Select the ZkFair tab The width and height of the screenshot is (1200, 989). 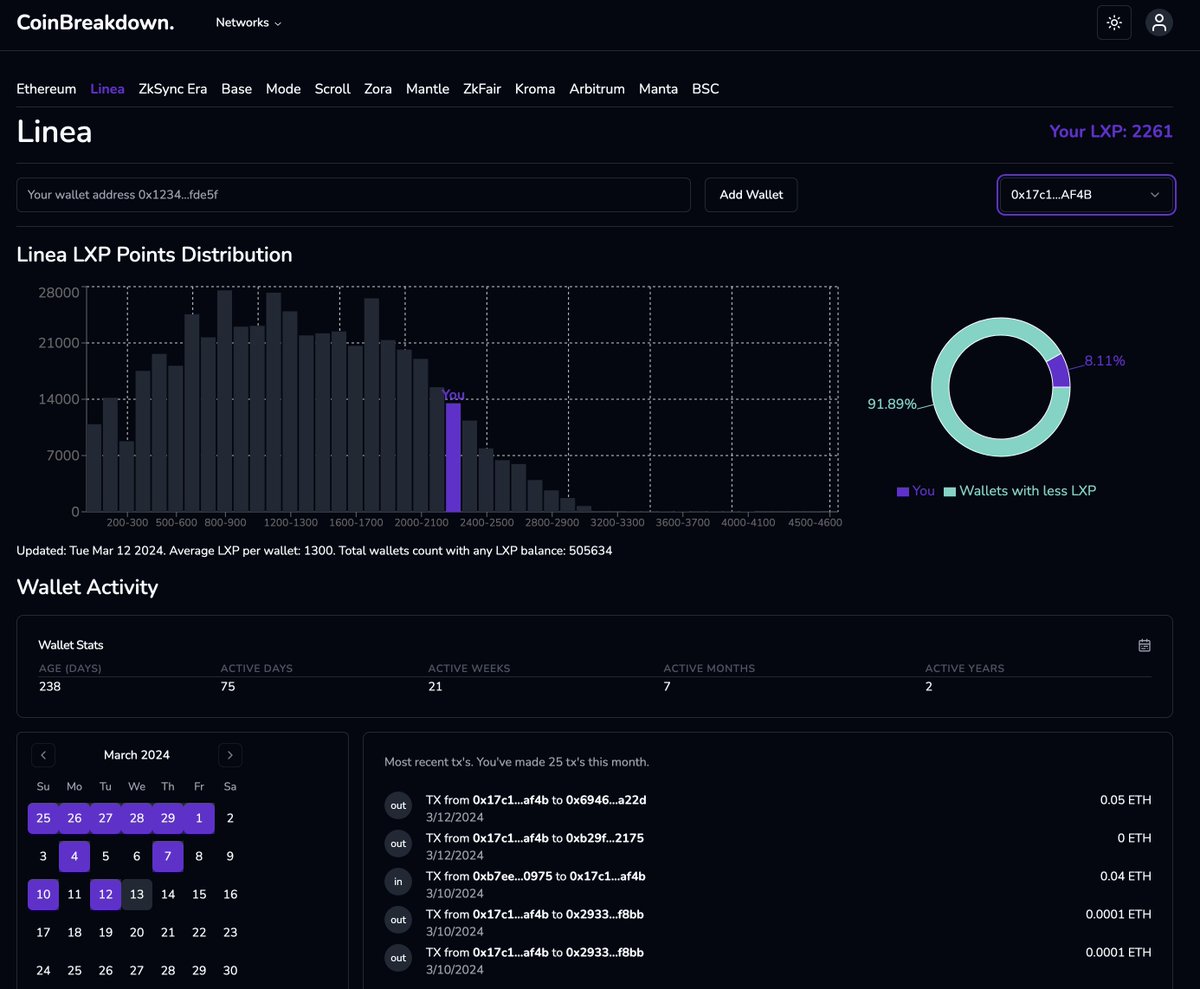[x=482, y=89]
